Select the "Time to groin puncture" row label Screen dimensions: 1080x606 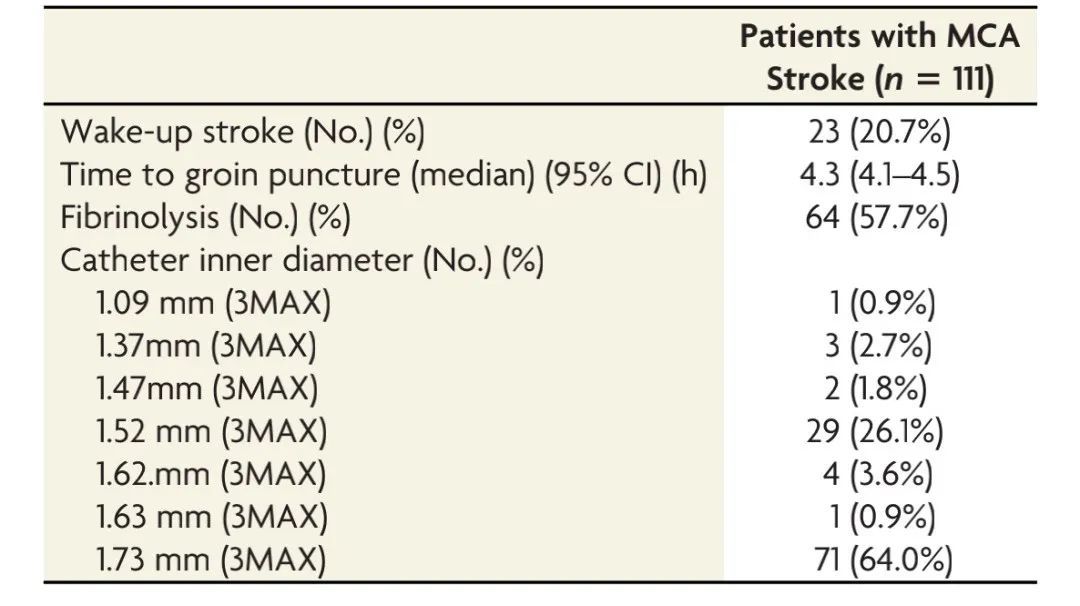click(x=384, y=175)
